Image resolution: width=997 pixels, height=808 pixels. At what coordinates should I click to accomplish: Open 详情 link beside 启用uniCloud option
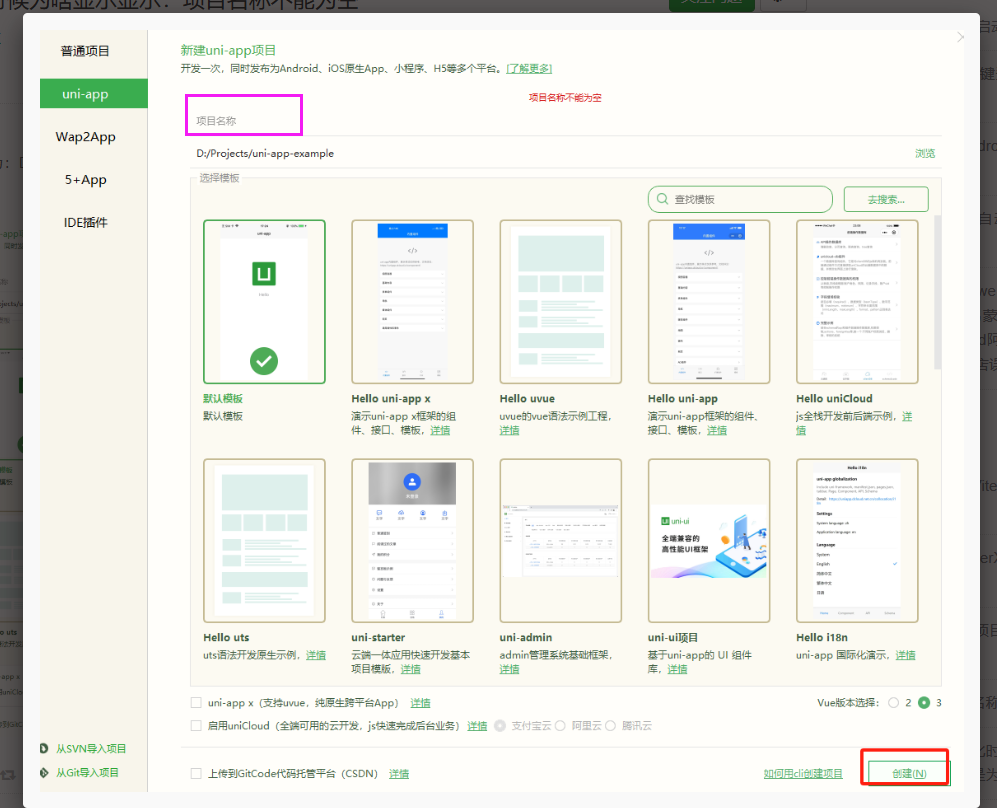tap(478, 725)
